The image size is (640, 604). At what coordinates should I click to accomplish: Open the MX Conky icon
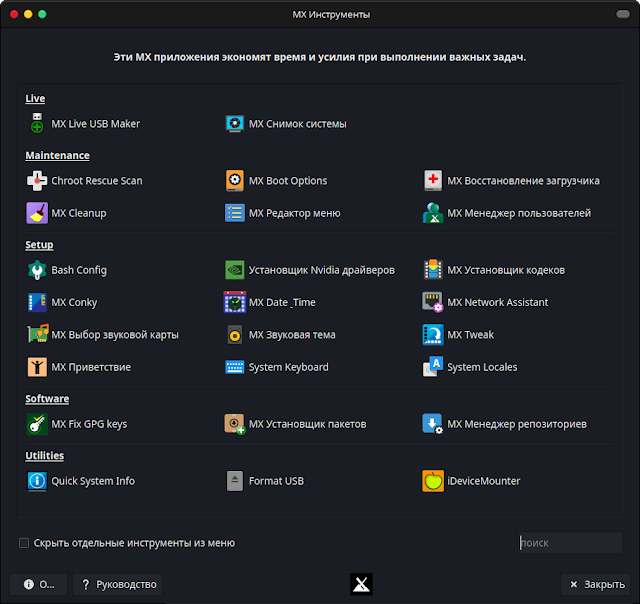pos(37,302)
